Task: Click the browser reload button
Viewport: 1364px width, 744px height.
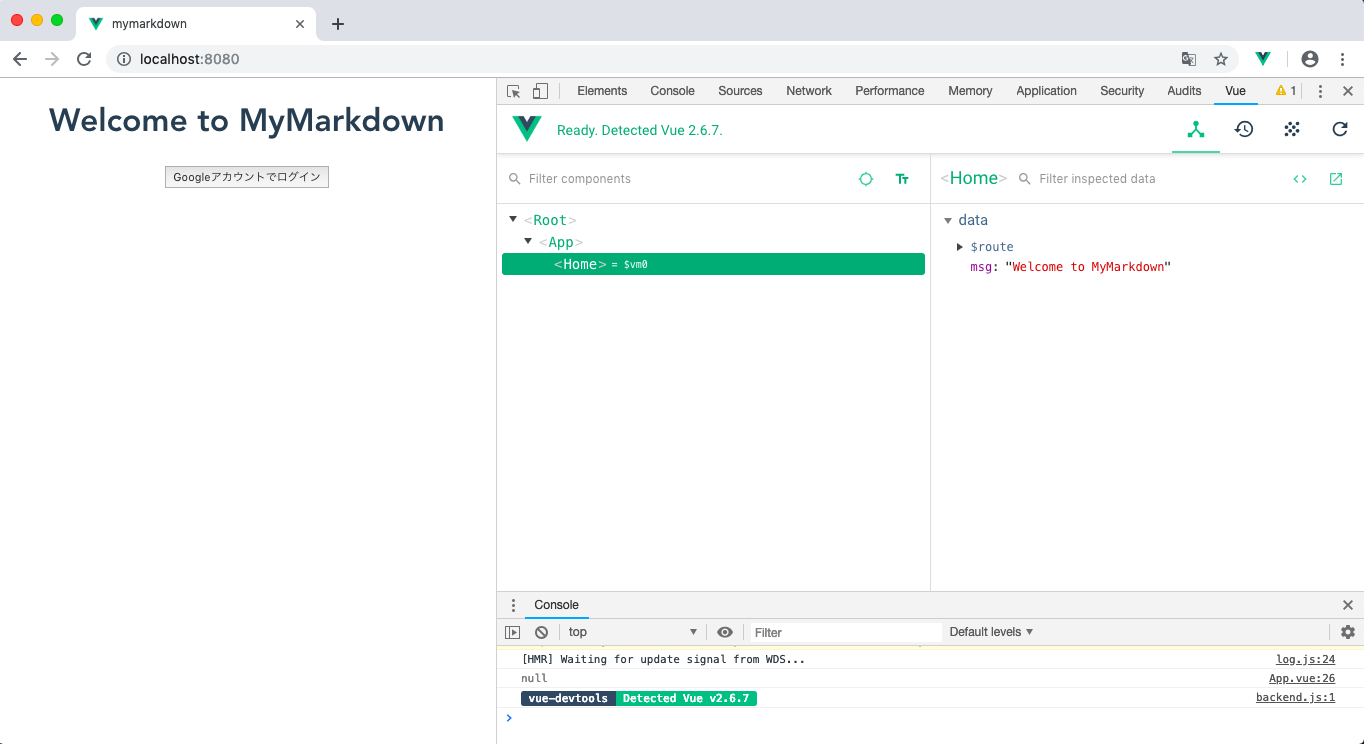Action: (x=84, y=59)
